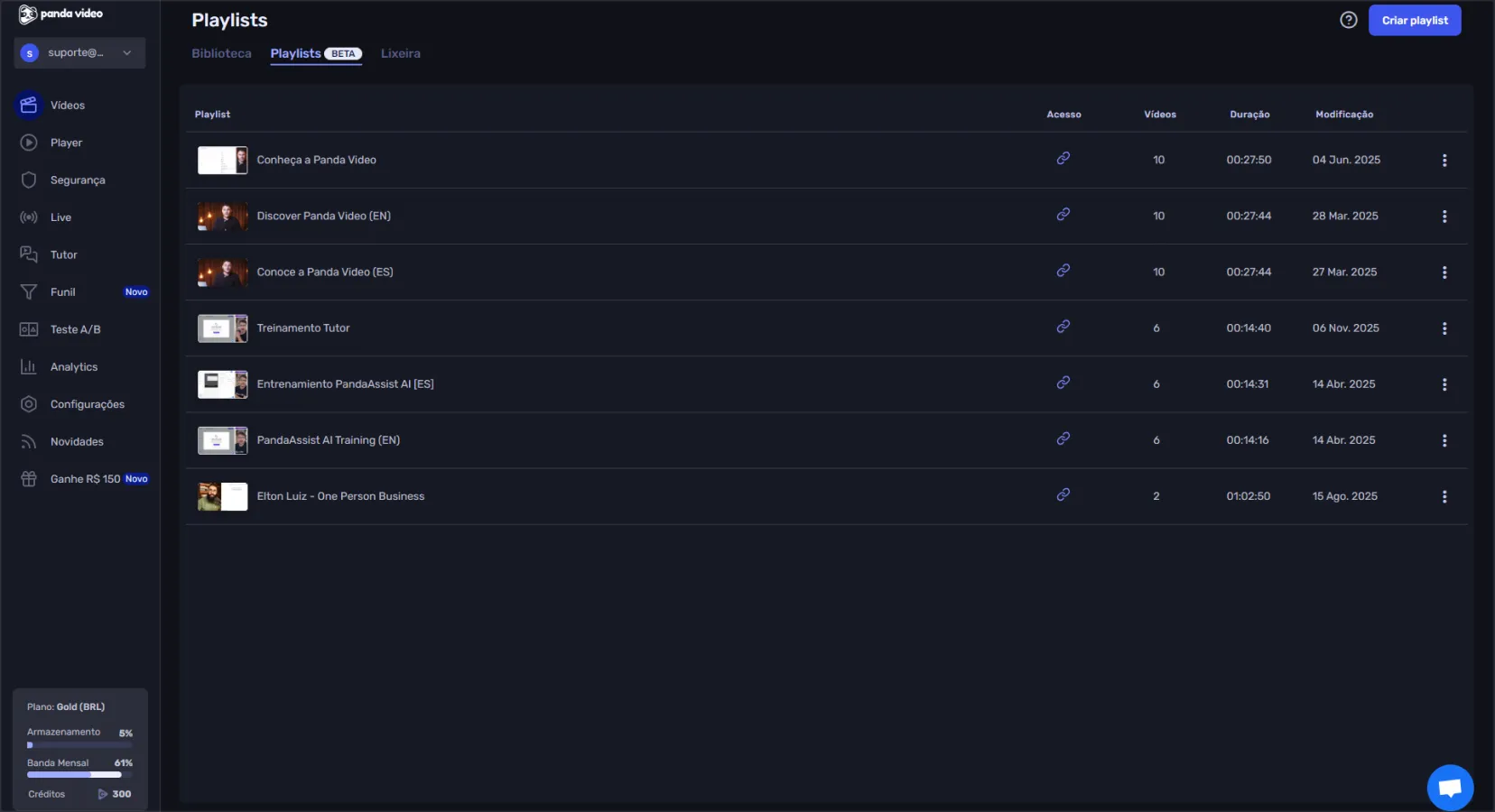The height and width of the screenshot is (812, 1495).
Task: Click the Ganhe R$ 150 gift icon
Action: pyautogui.click(x=29, y=479)
